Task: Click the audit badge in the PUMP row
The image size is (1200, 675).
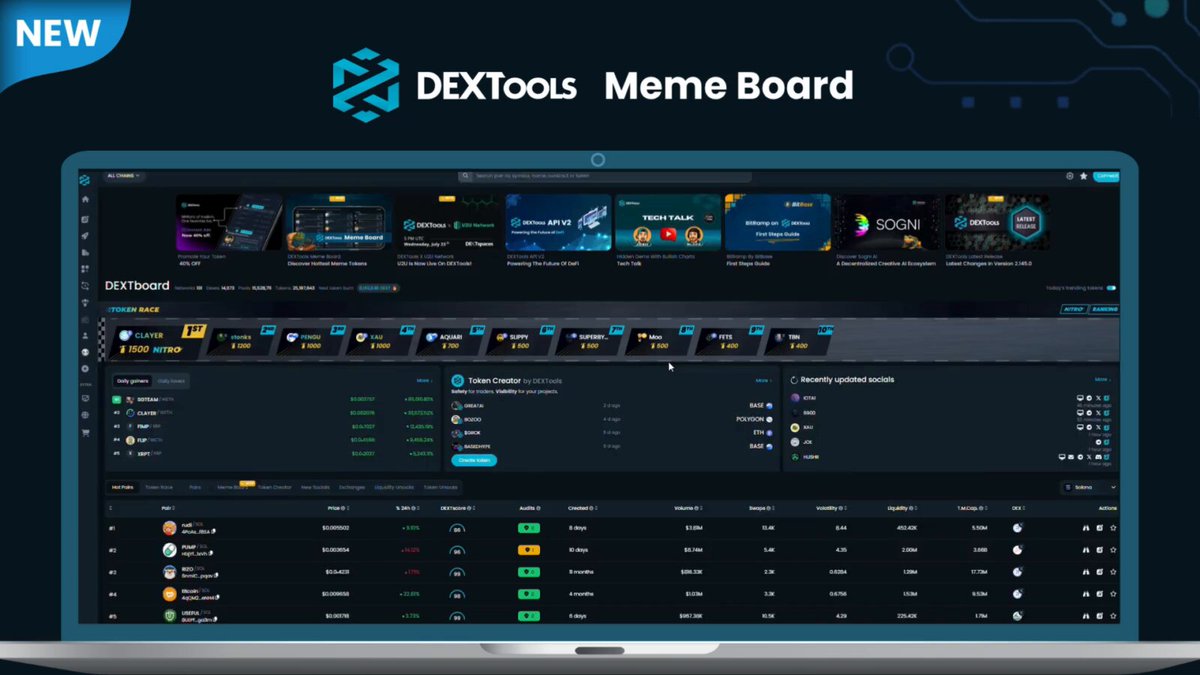Action: coord(528,550)
